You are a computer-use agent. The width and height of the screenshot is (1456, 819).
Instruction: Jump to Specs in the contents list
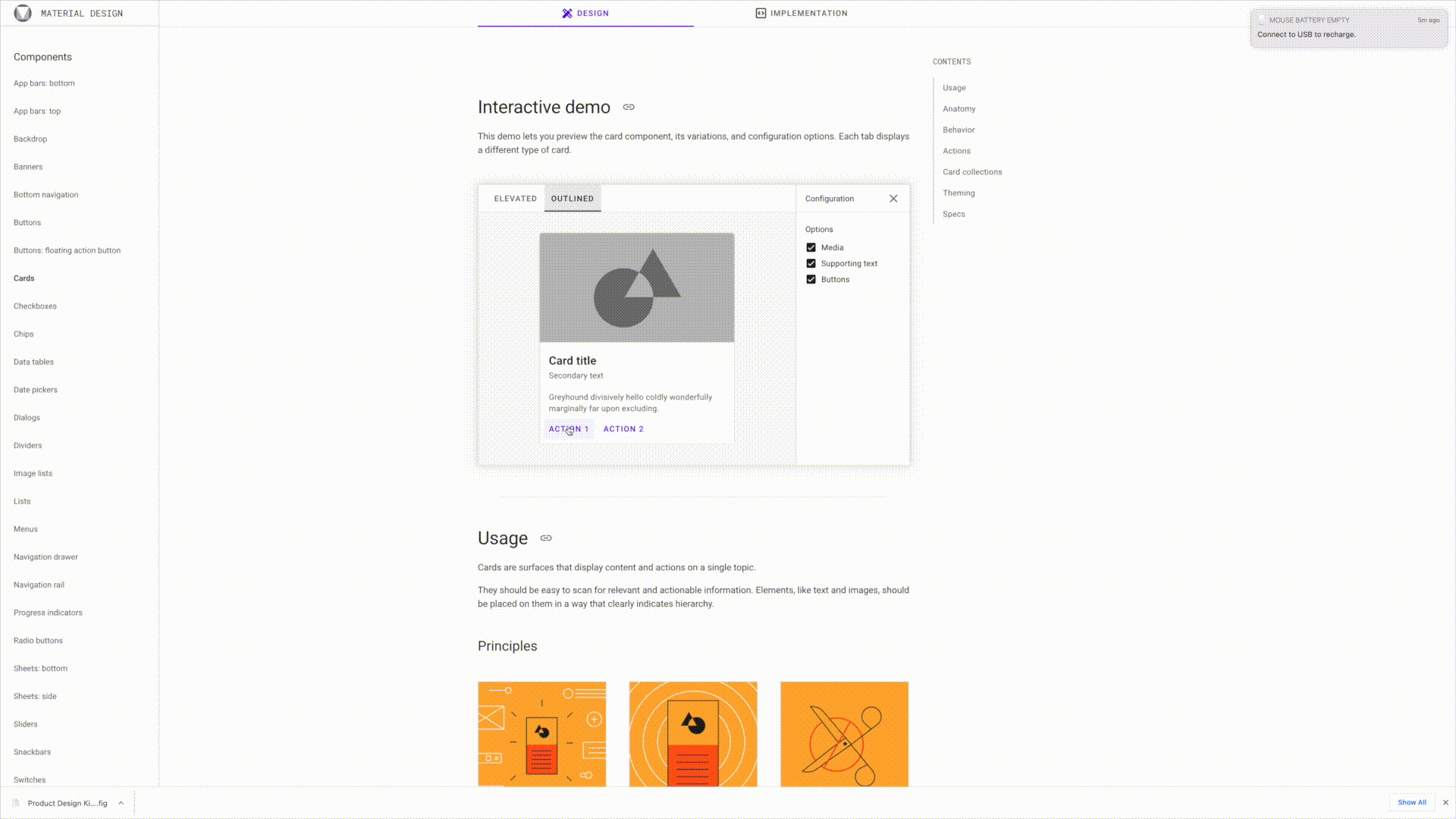pyautogui.click(x=953, y=214)
